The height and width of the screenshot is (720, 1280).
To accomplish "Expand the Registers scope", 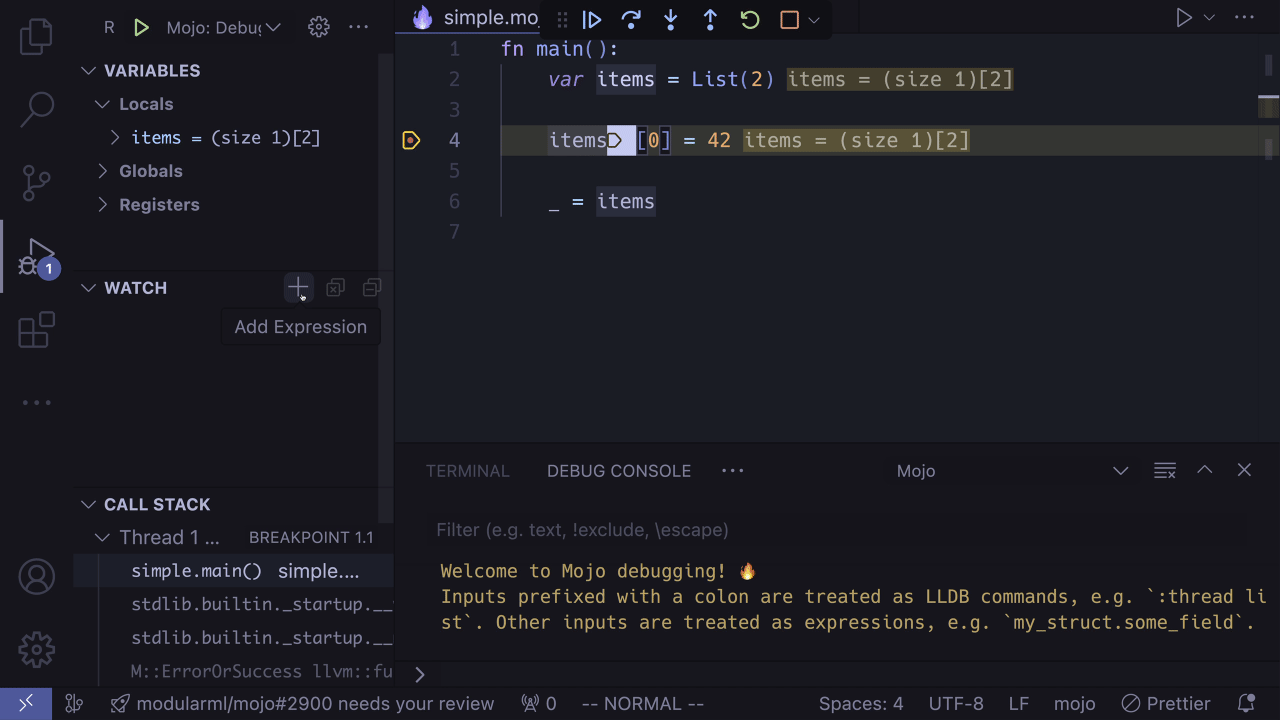I will click(102, 205).
